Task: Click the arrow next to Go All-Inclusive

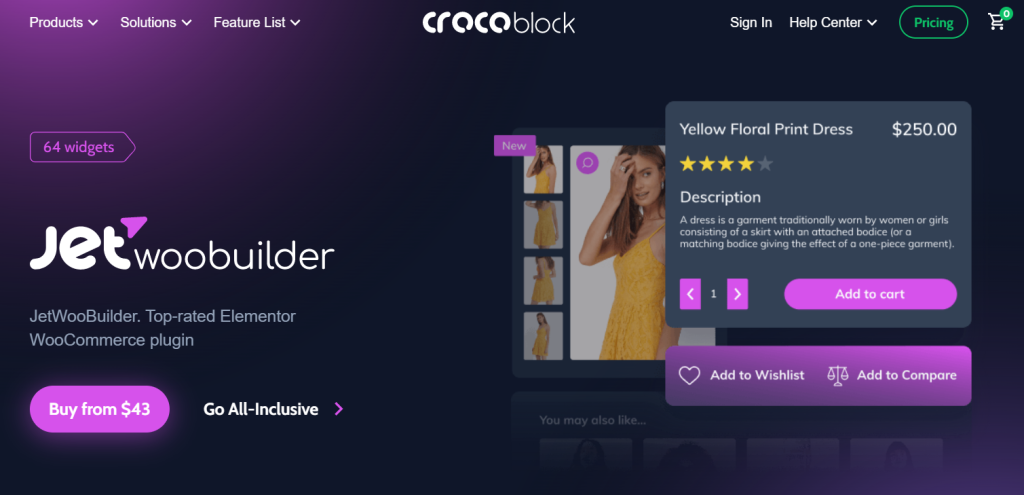Action: [x=338, y=409]
